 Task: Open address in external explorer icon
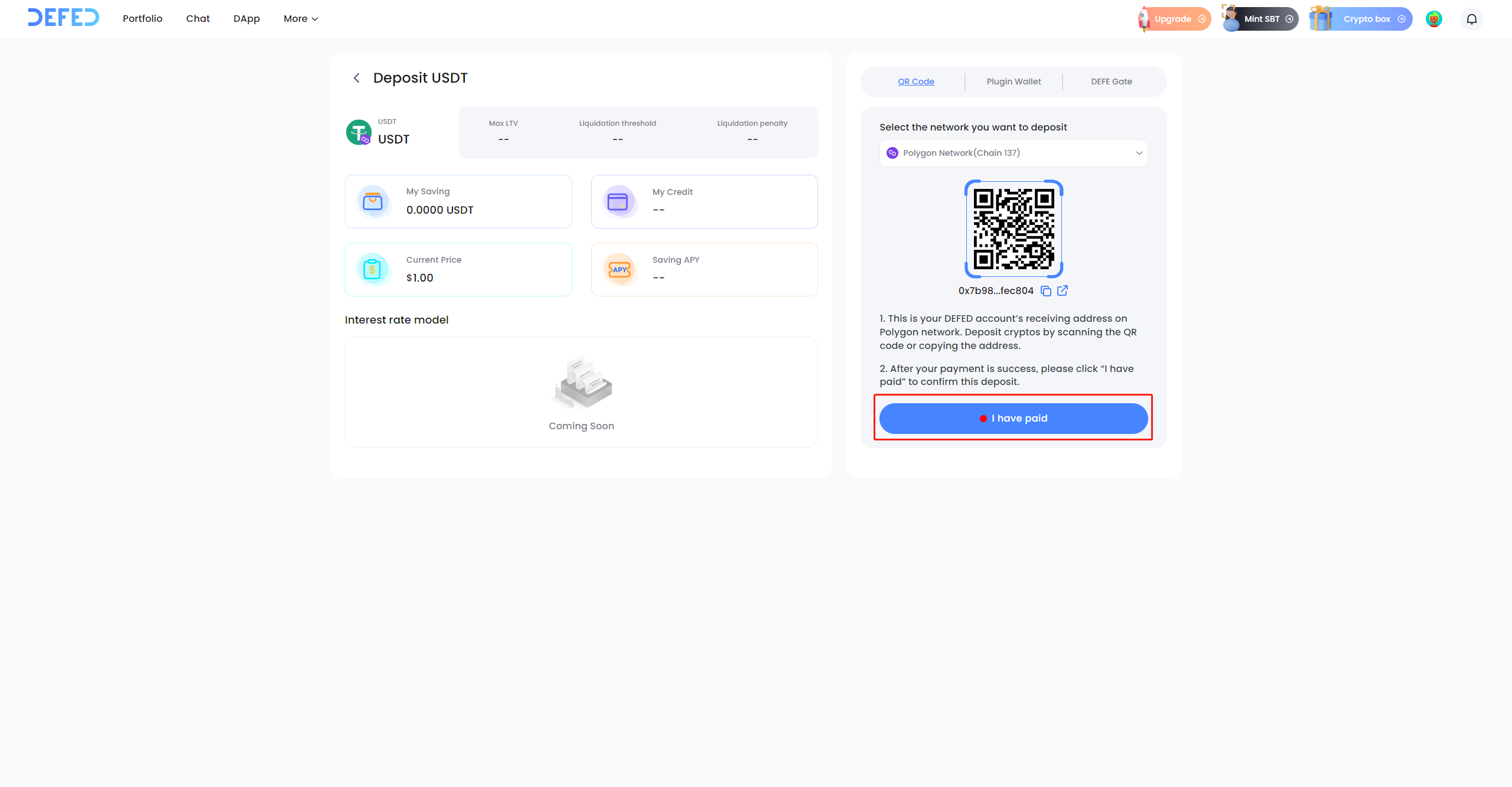tap(1063, 290)
